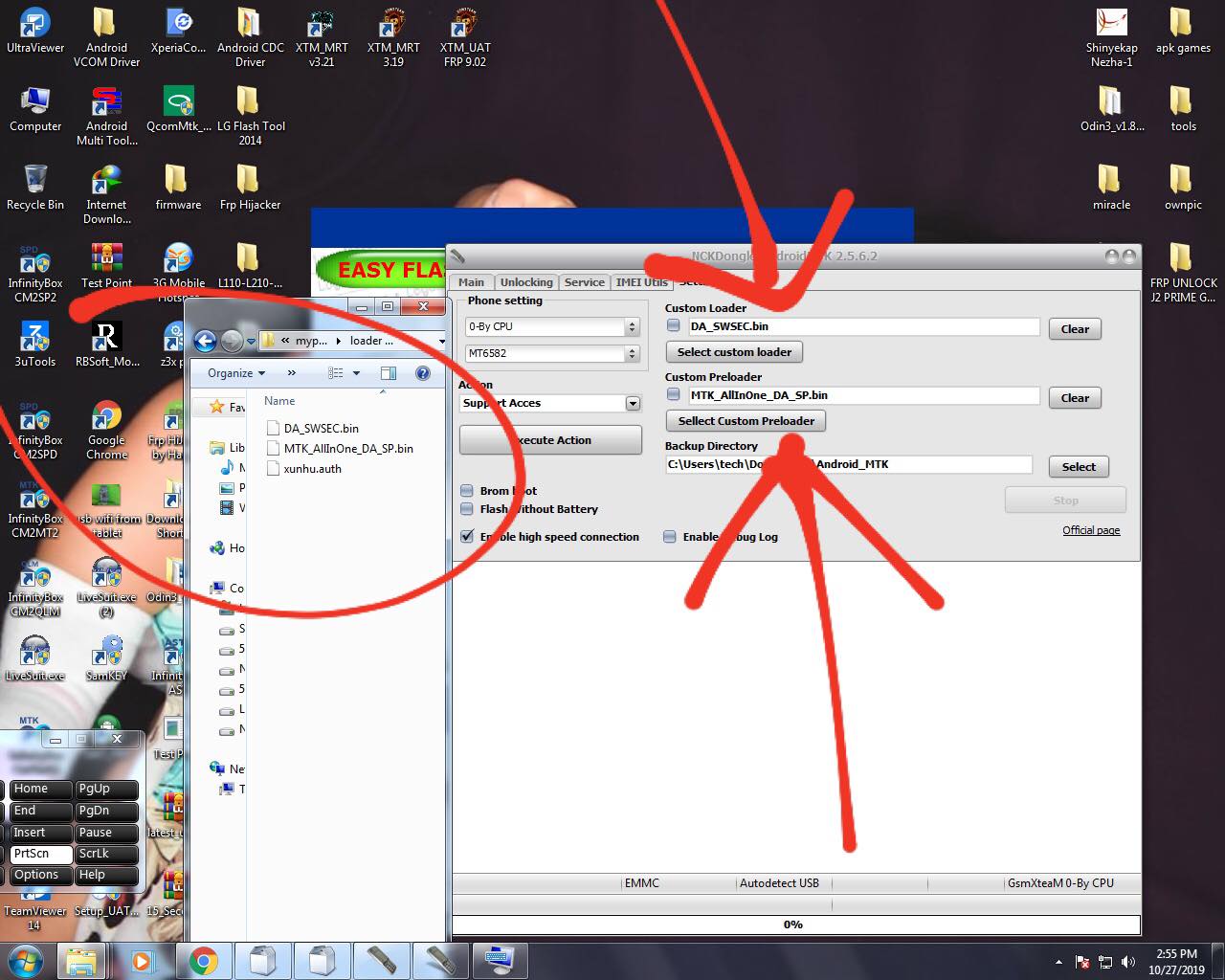This screenshot has width=1225, height=980.
Task: Expand the Explorer address bar history dropdown
Action: click(441, 341)
